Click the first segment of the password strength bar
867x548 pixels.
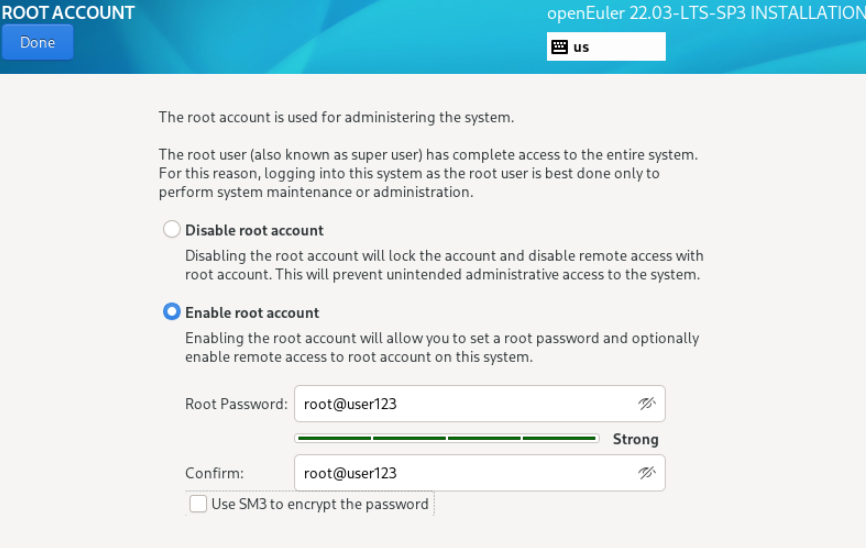click(333, 438)
